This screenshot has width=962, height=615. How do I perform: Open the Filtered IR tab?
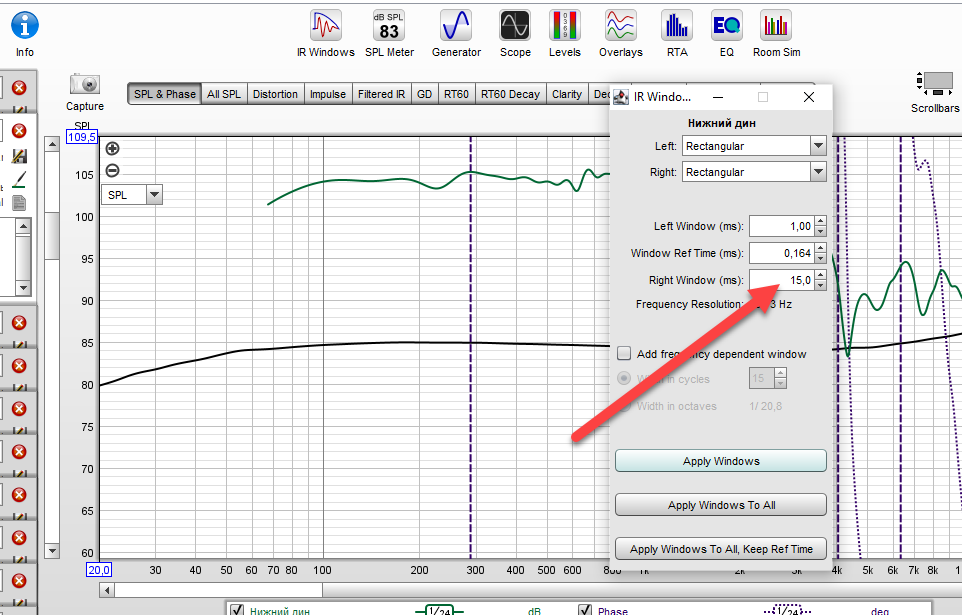coord(381,94)
